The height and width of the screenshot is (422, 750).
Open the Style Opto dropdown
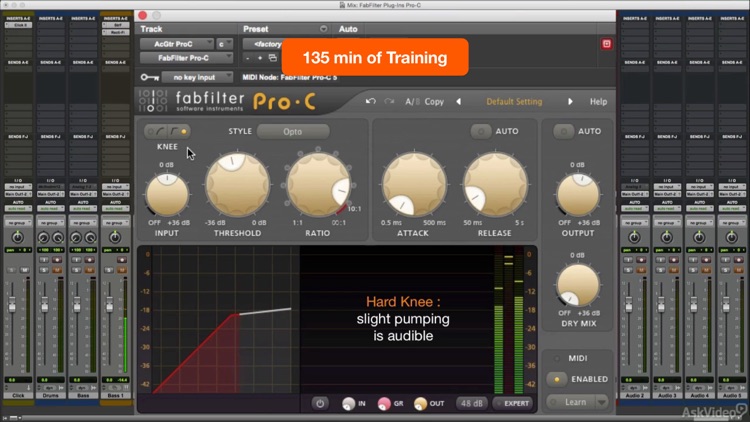[x=293, y=131]
